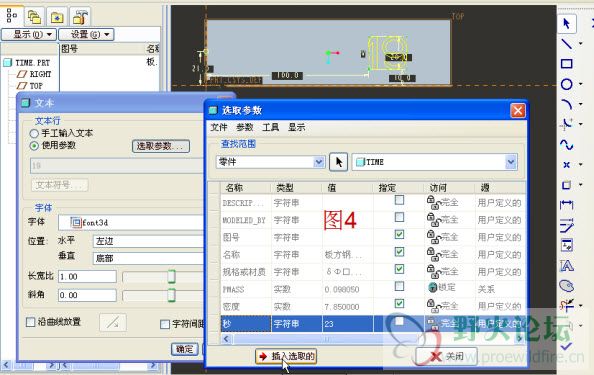Adjust the 长宽比 slider handle
The height and width of the screenshot is (375, 594).
172,277
